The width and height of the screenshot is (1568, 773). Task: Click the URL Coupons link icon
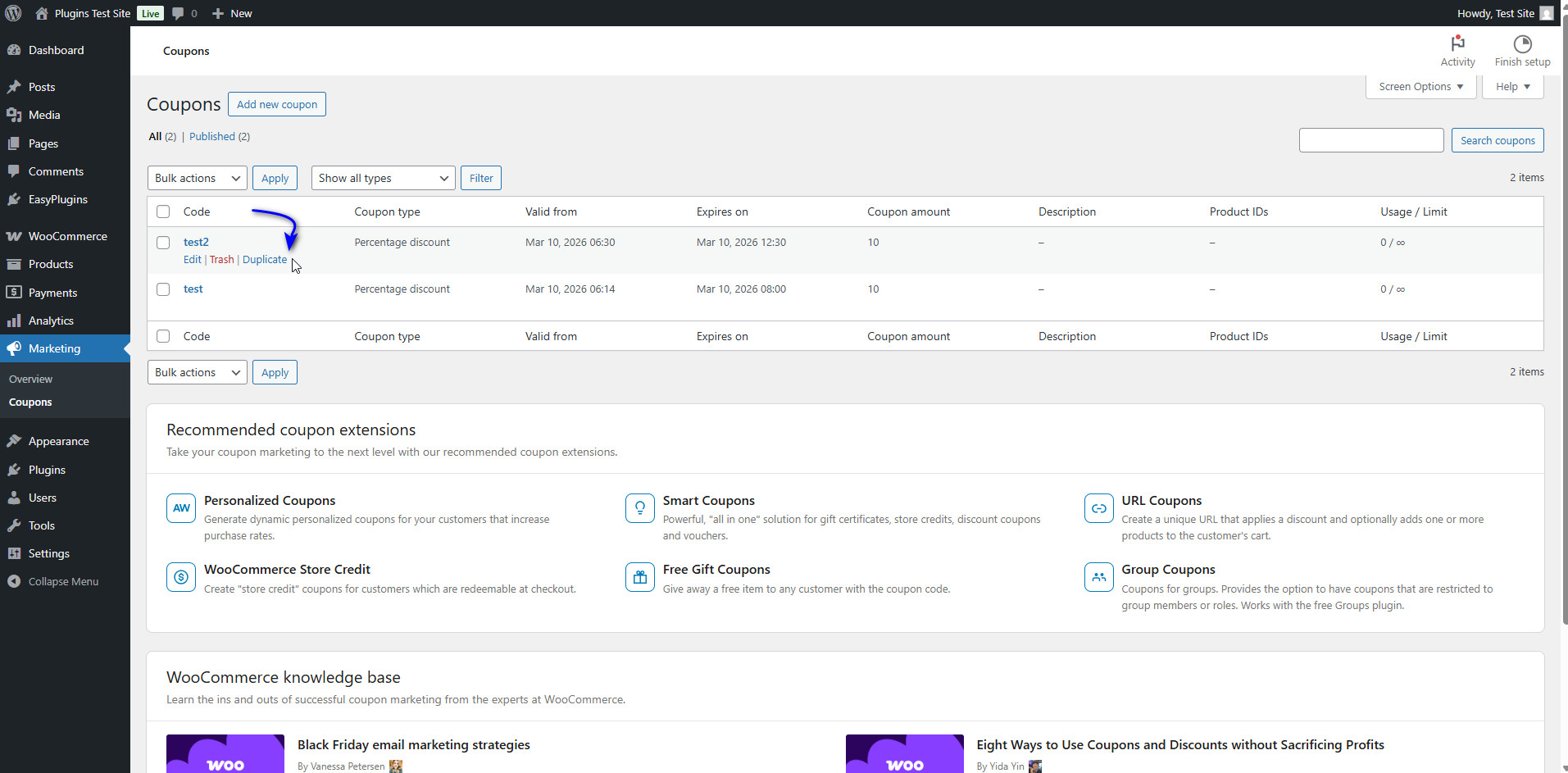[x=1098, y=508]
